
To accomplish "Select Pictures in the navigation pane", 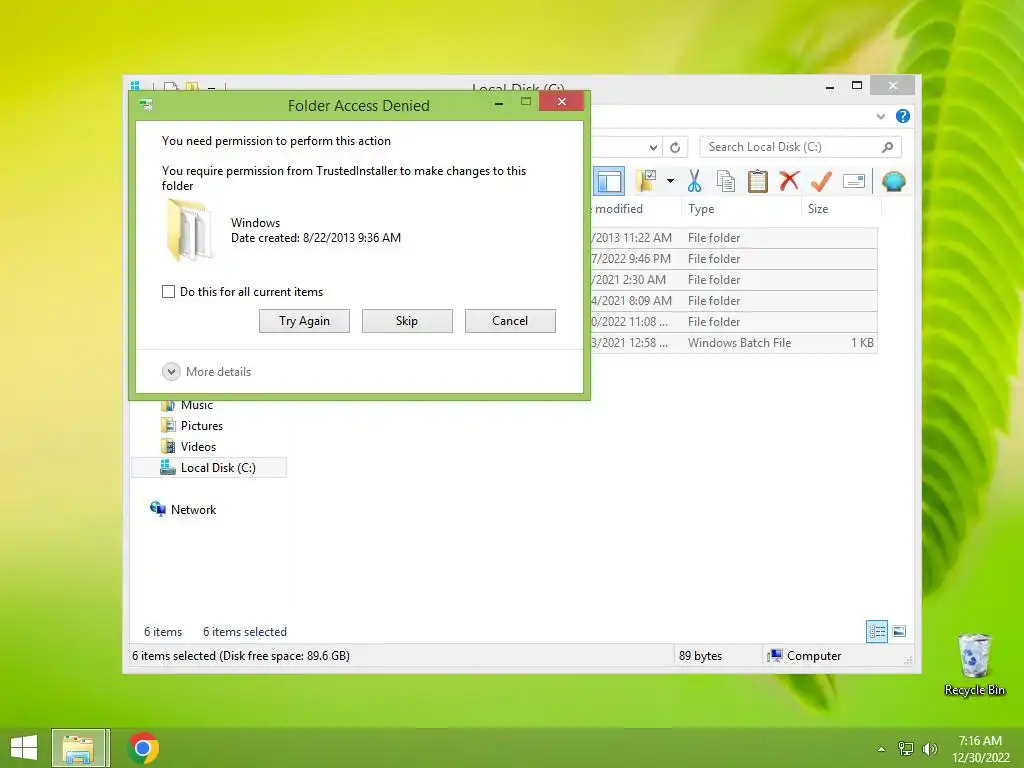I will coord(202,426).
